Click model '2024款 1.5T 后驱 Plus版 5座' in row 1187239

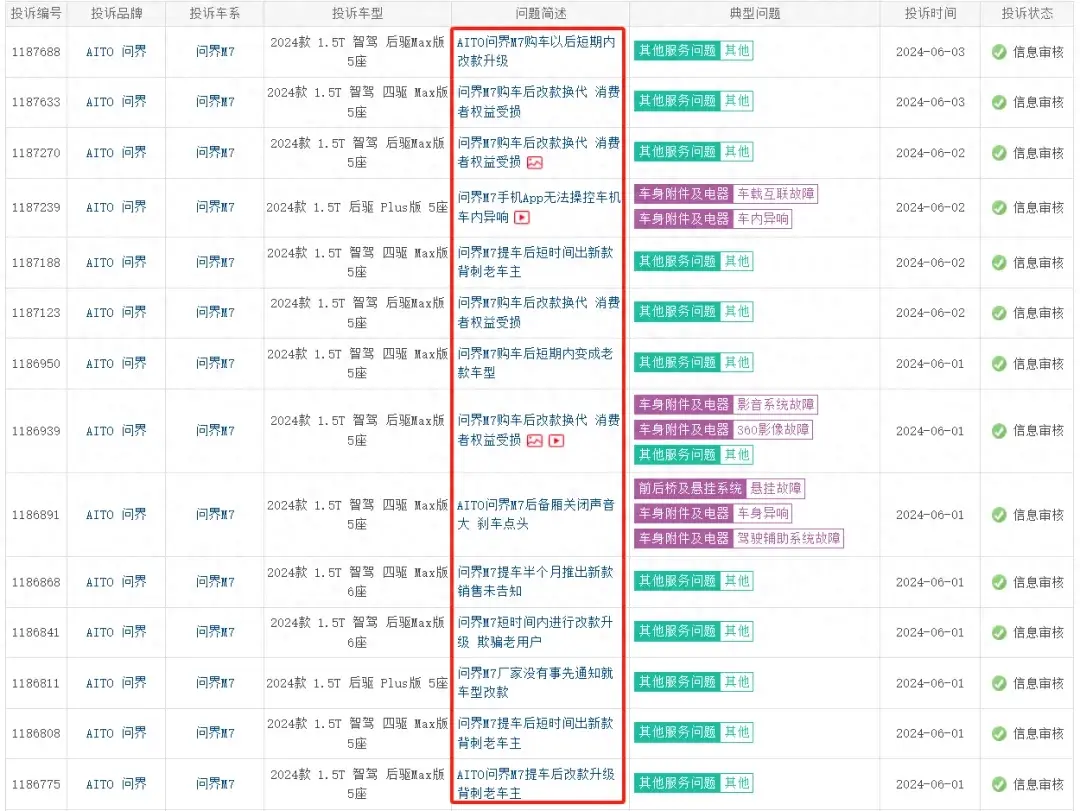pos(357,207)
